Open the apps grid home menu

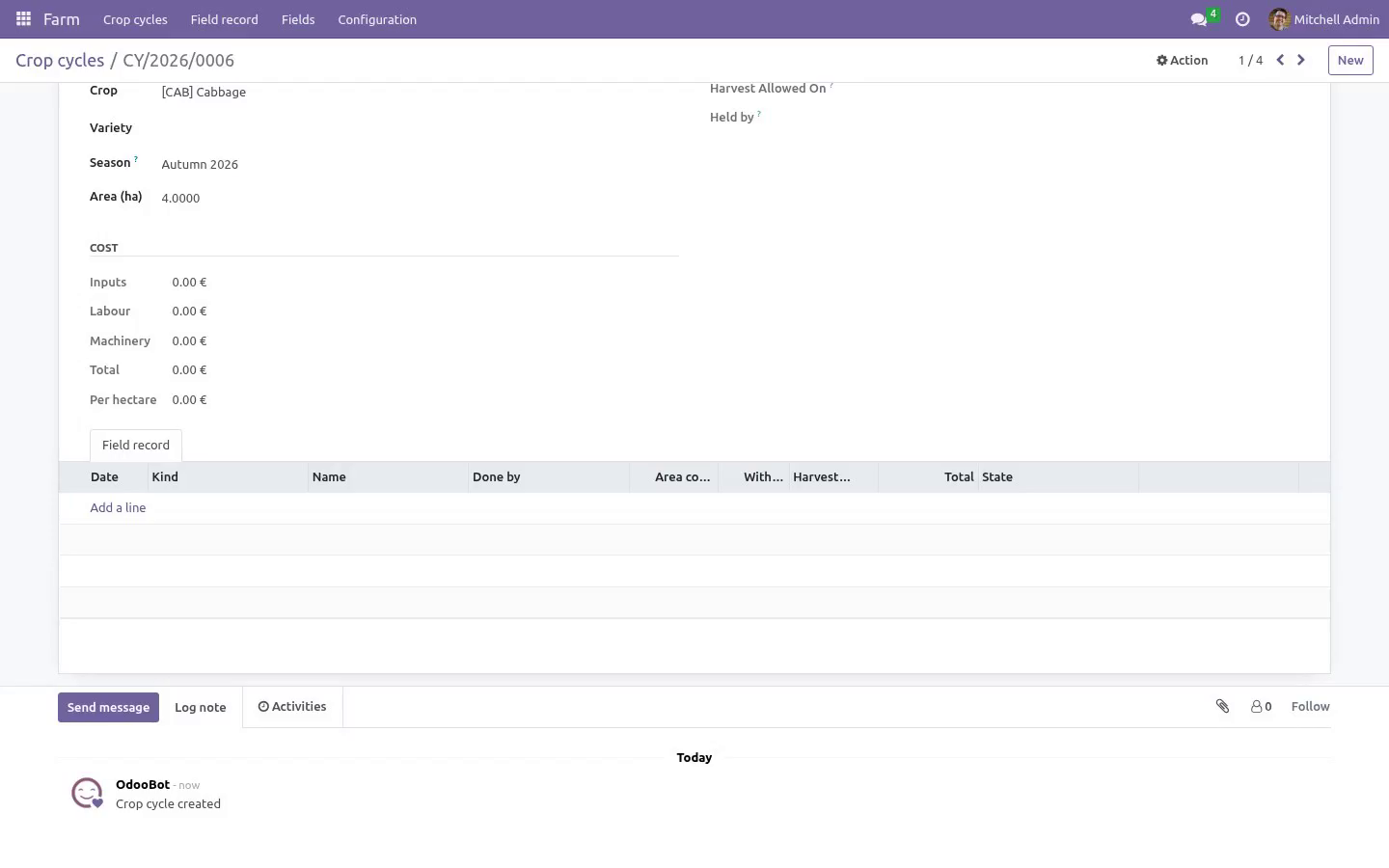[23, 19]
